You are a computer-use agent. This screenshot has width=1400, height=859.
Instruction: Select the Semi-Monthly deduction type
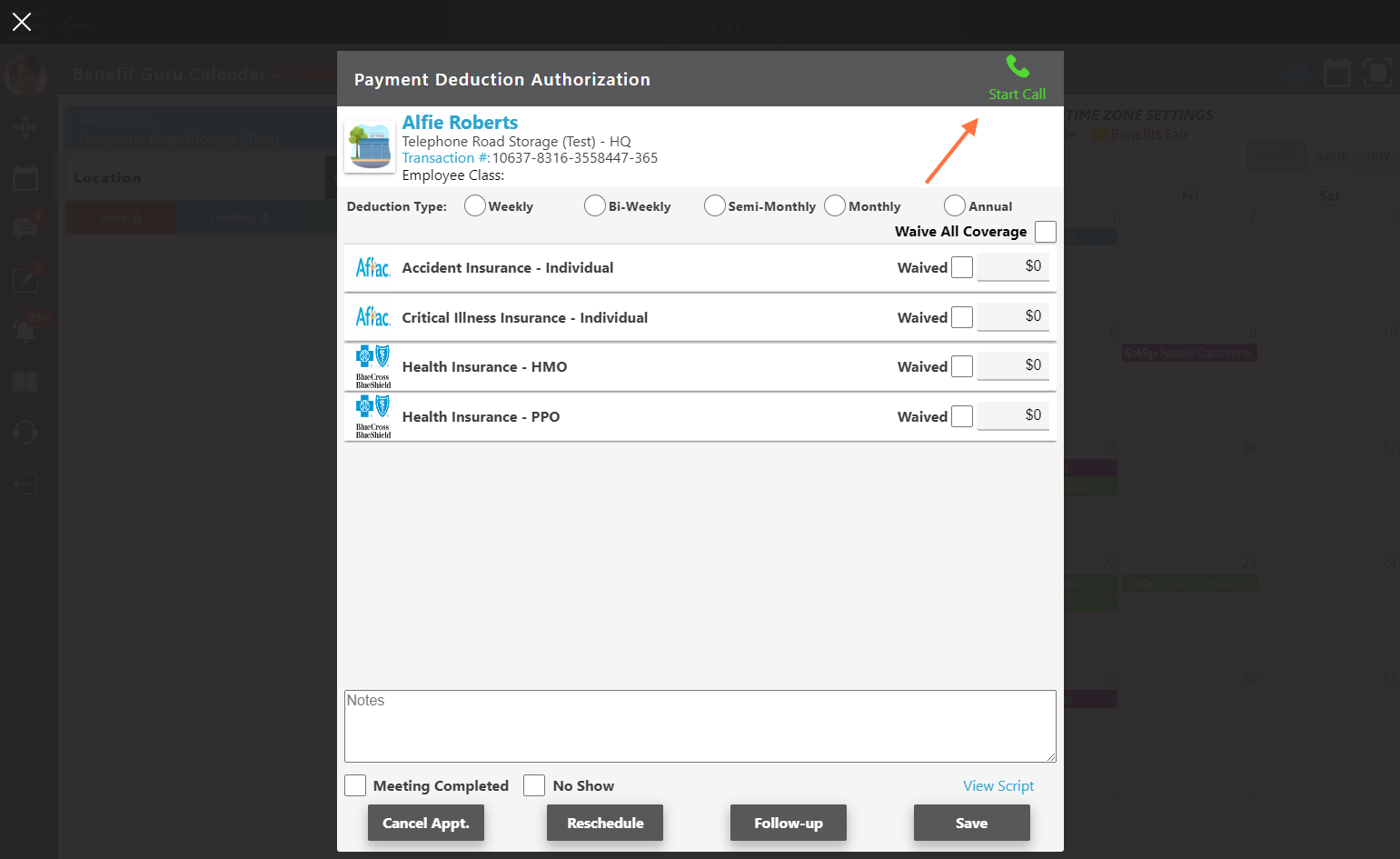tap(715, 206)
